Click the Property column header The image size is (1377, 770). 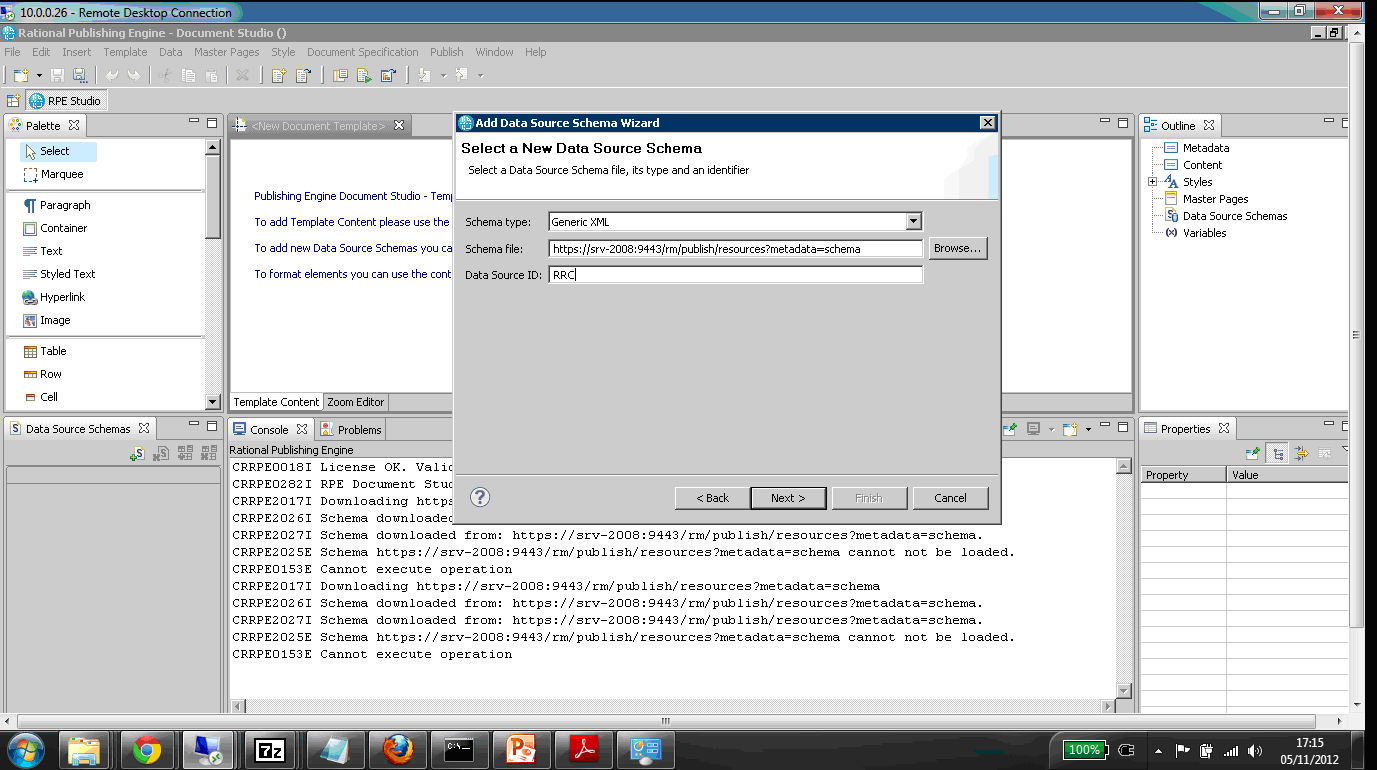coord(1183,475)
